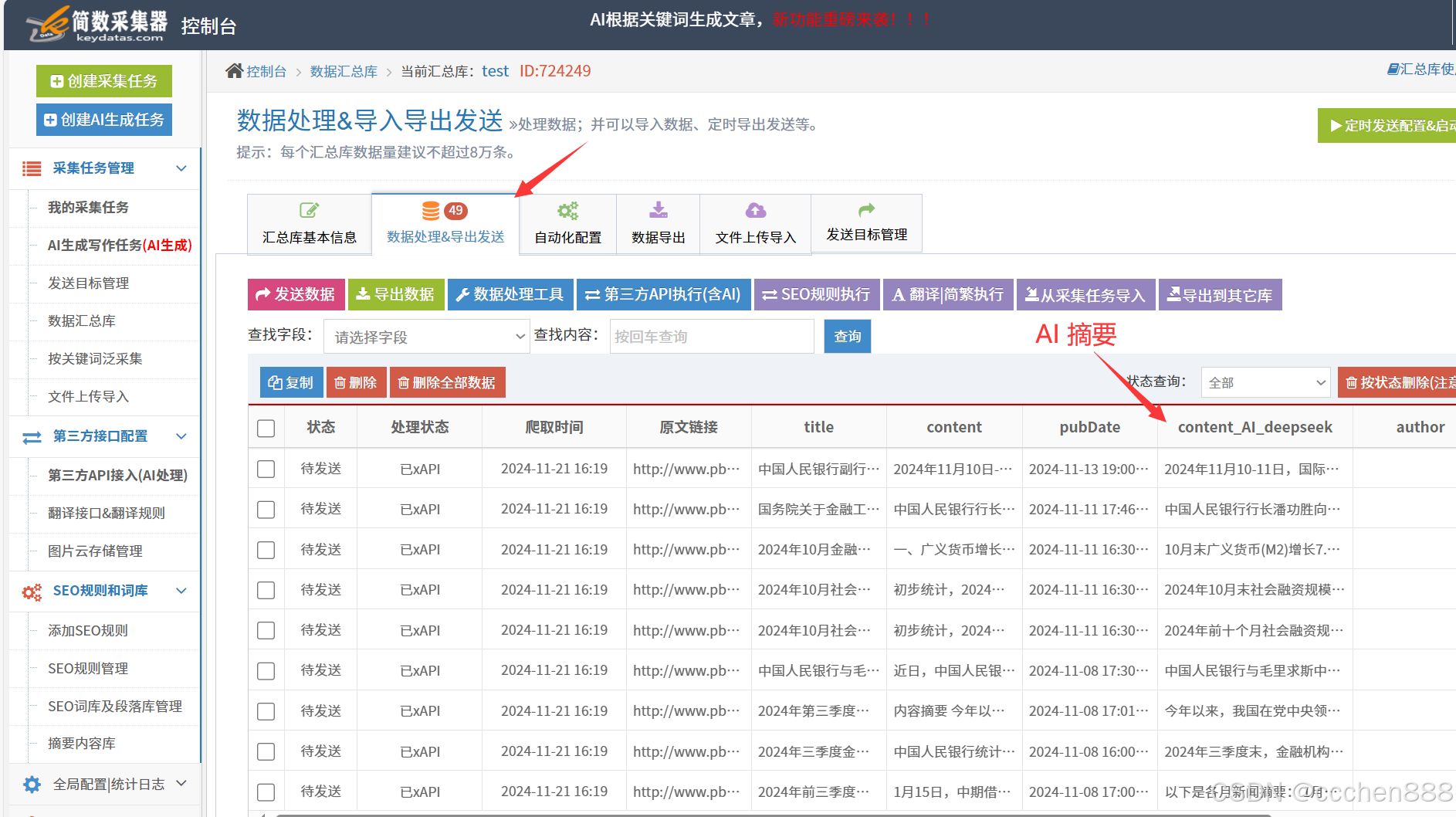Click the 全局配置 gear icon
The width and height of the screenshot is (1456, 817).
click(32, 785)
